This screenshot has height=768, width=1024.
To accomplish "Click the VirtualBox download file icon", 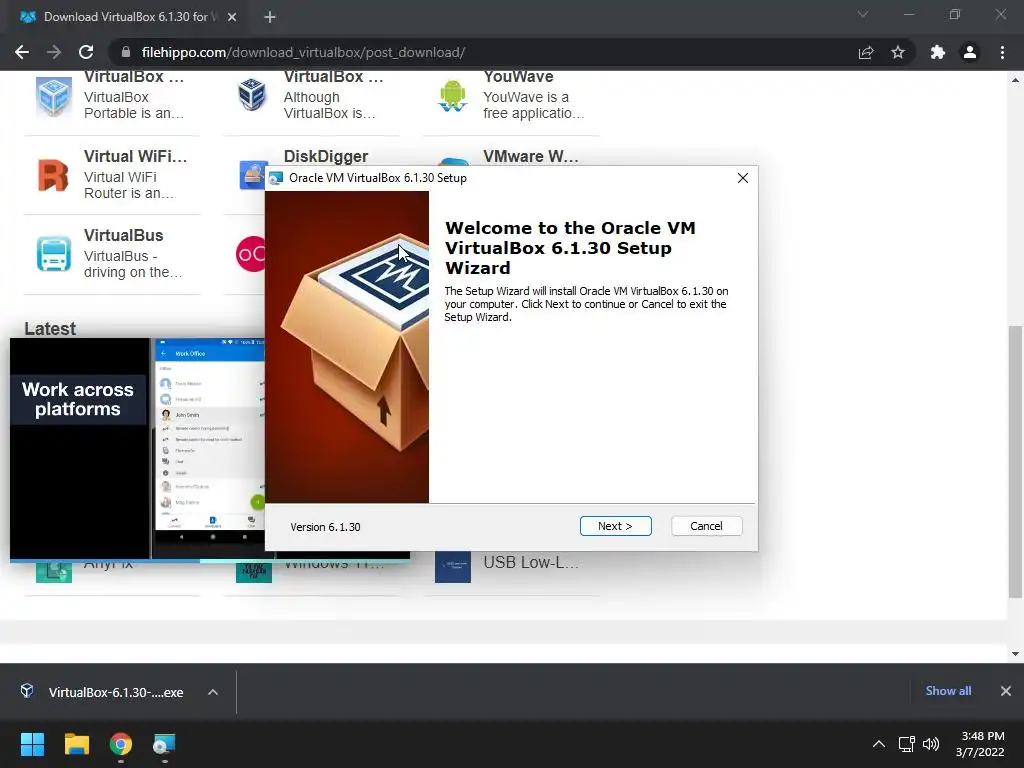I will (27, 691).
